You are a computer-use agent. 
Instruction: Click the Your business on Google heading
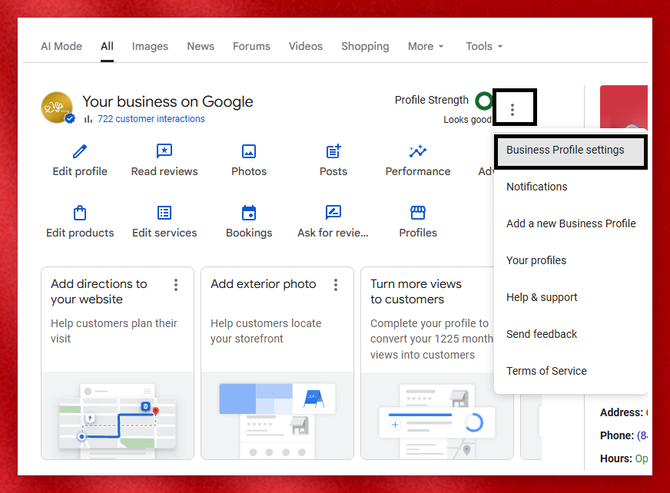168,102
